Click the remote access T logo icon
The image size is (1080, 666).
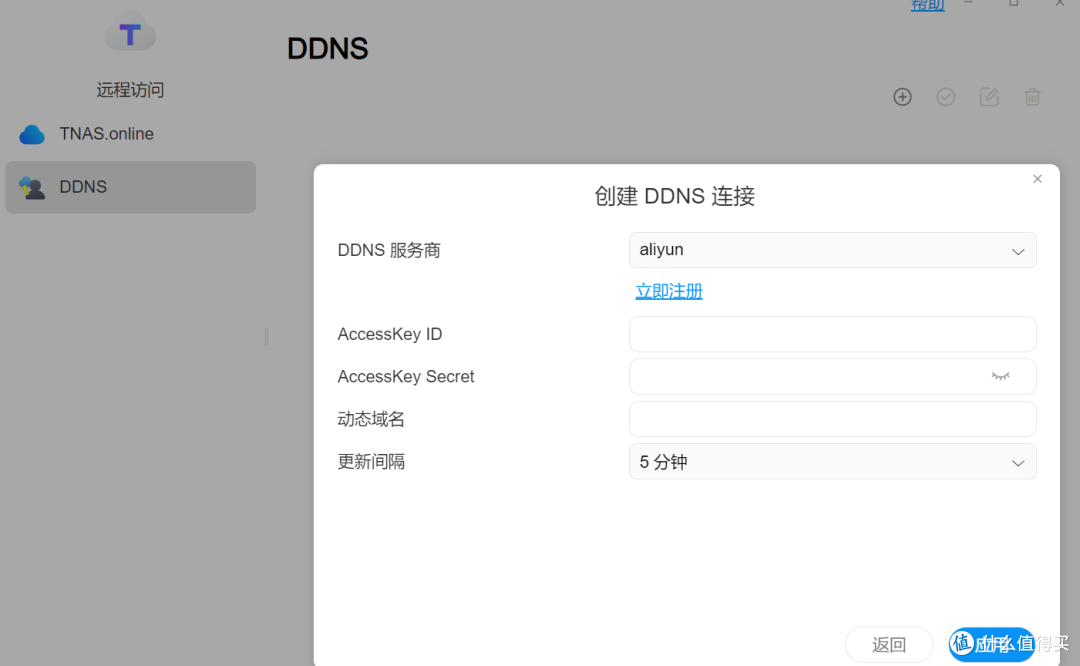130,32
